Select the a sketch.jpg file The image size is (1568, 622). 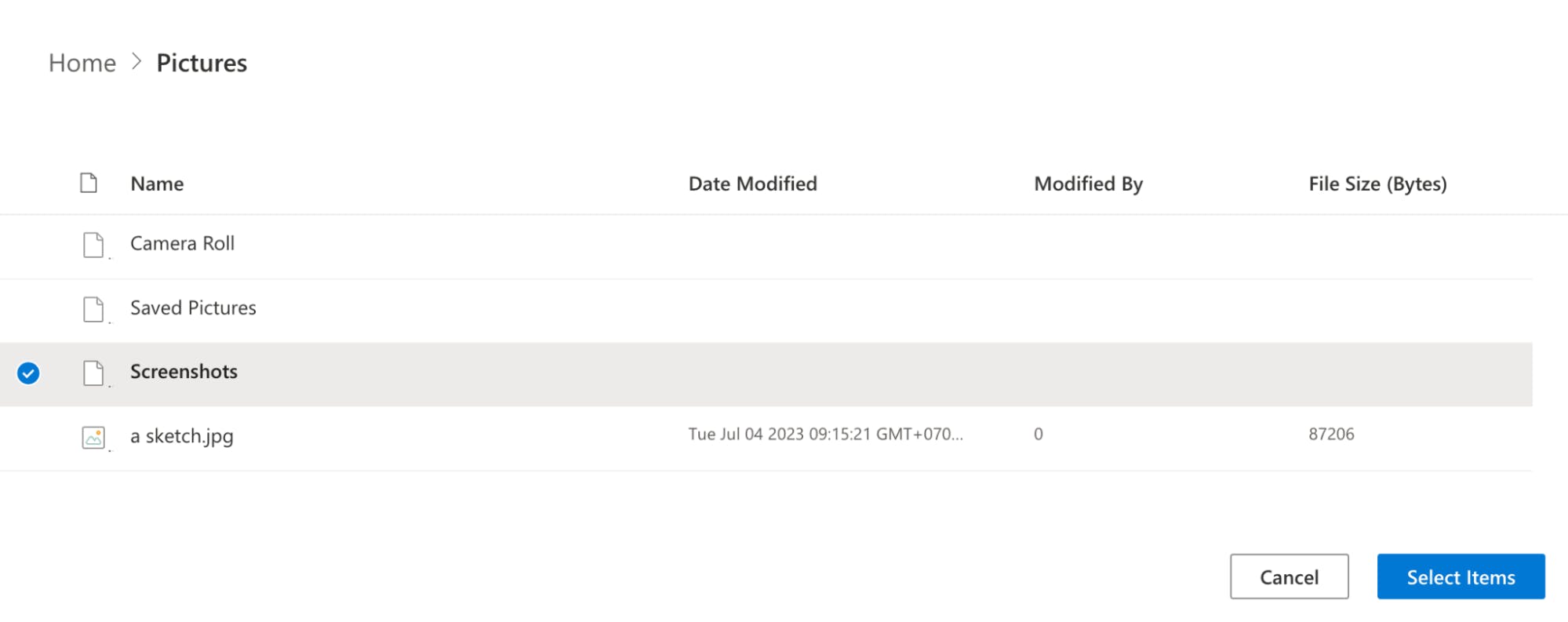[x=182, y=436]
